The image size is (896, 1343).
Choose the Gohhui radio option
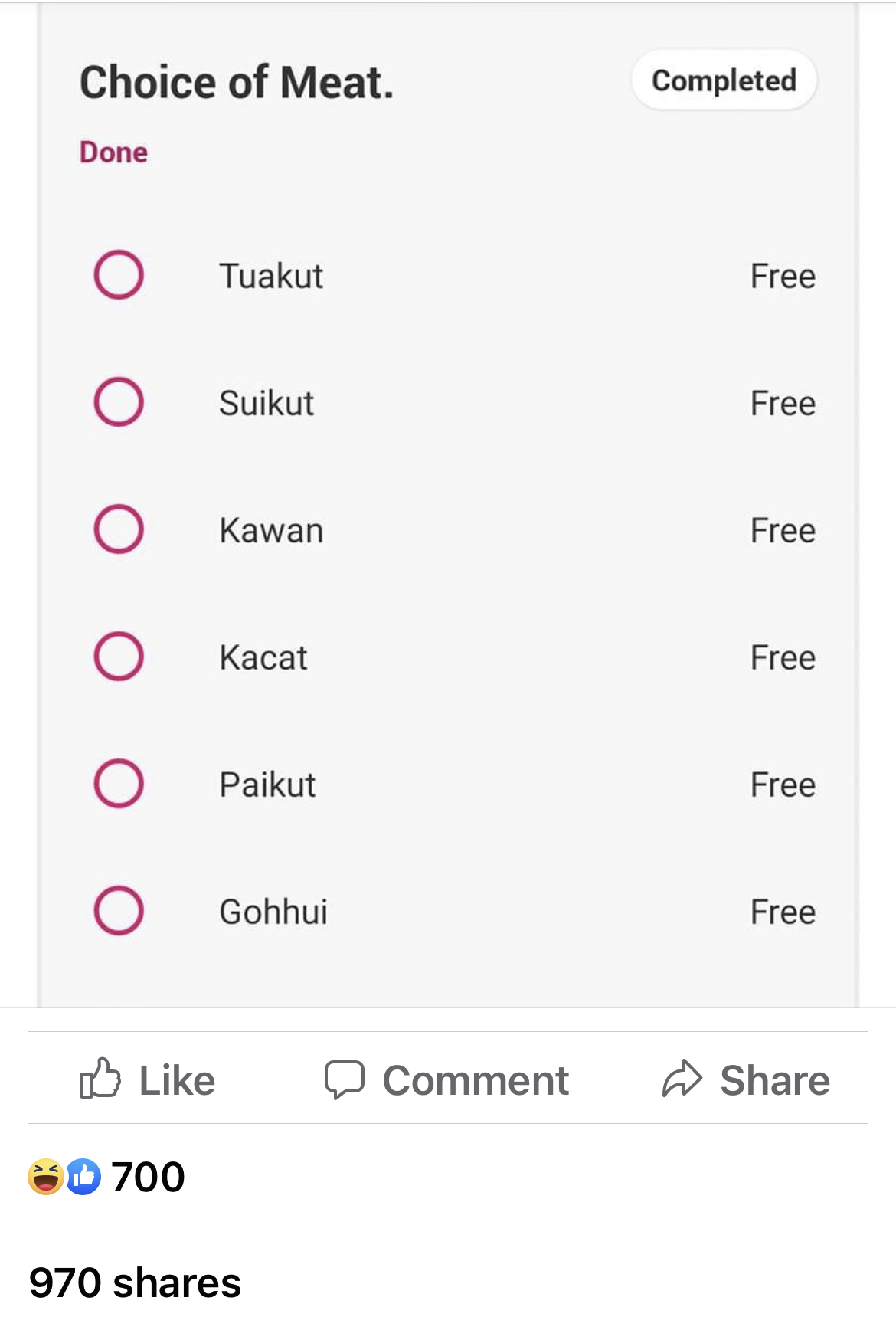pos(119,910)
